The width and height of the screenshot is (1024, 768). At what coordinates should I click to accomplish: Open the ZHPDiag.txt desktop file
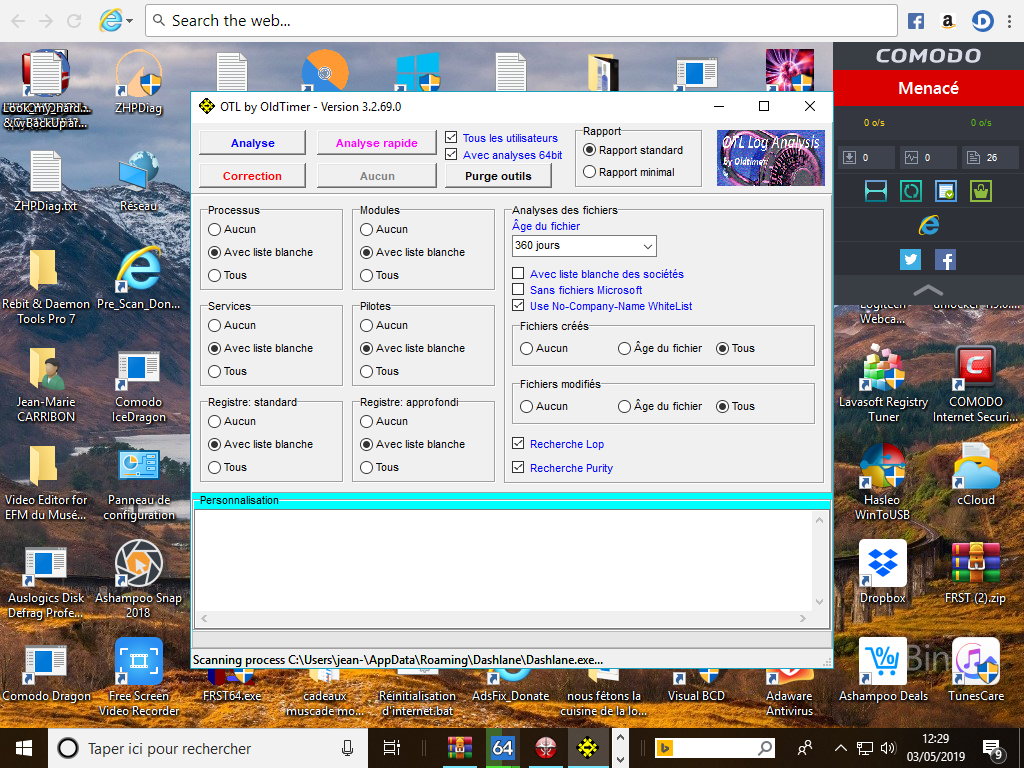click(46, 181)
